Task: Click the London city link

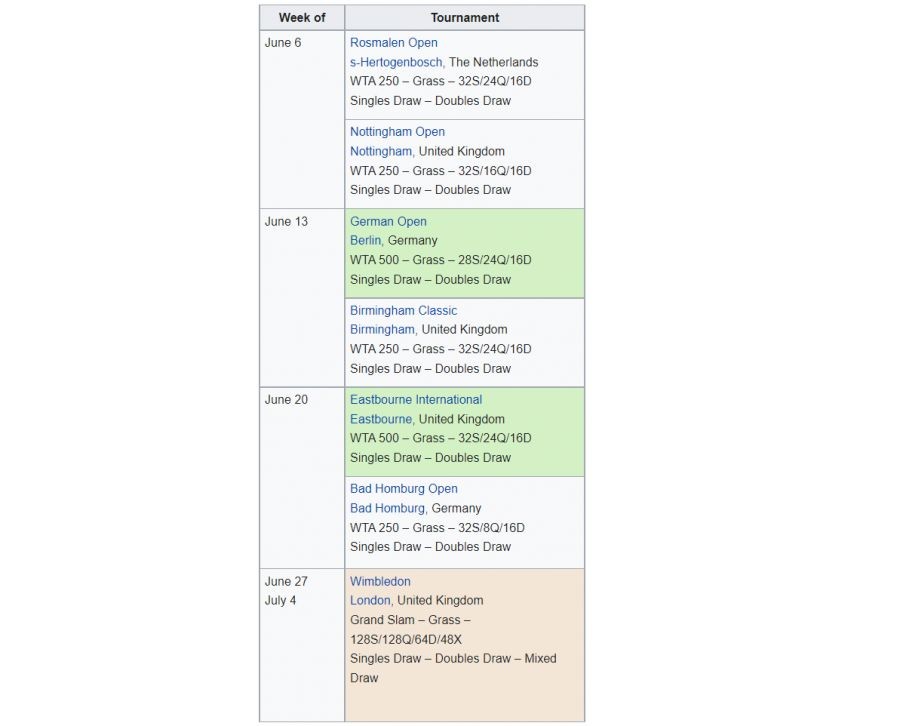Action: (x=370, y=601)
